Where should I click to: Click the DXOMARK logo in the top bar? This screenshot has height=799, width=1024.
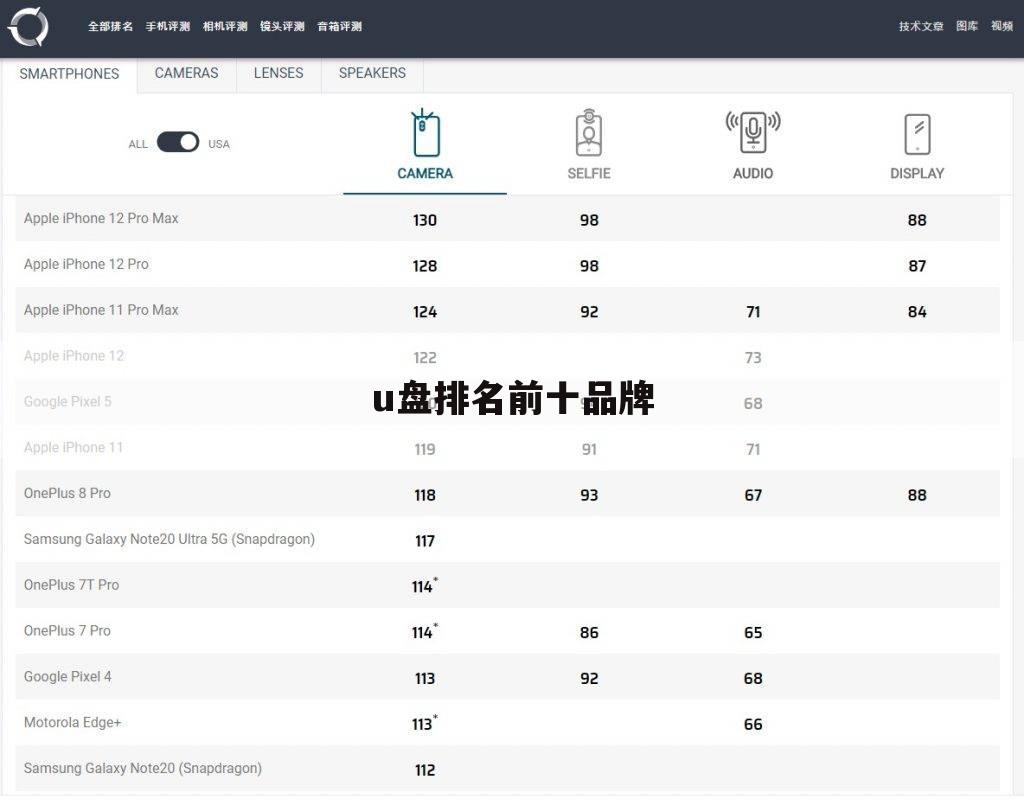29,27
